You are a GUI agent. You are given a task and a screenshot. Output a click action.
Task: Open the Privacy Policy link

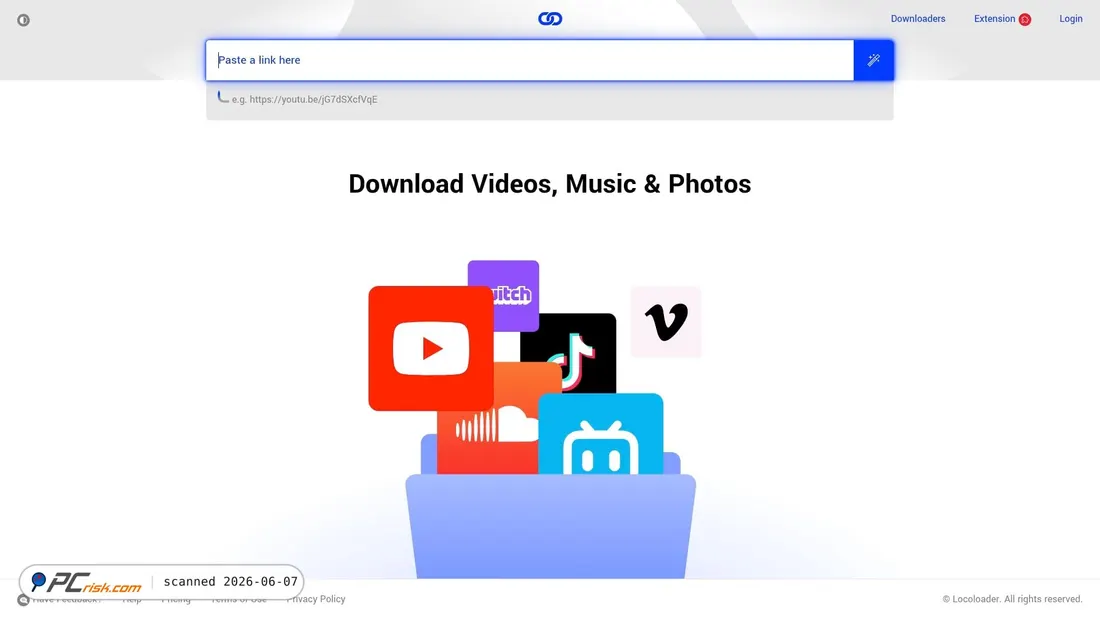pos(316,599)
